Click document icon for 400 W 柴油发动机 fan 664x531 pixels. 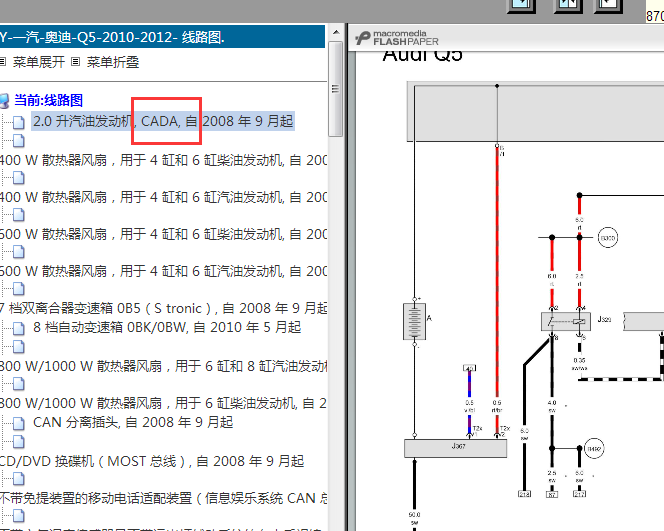point(18,140)
